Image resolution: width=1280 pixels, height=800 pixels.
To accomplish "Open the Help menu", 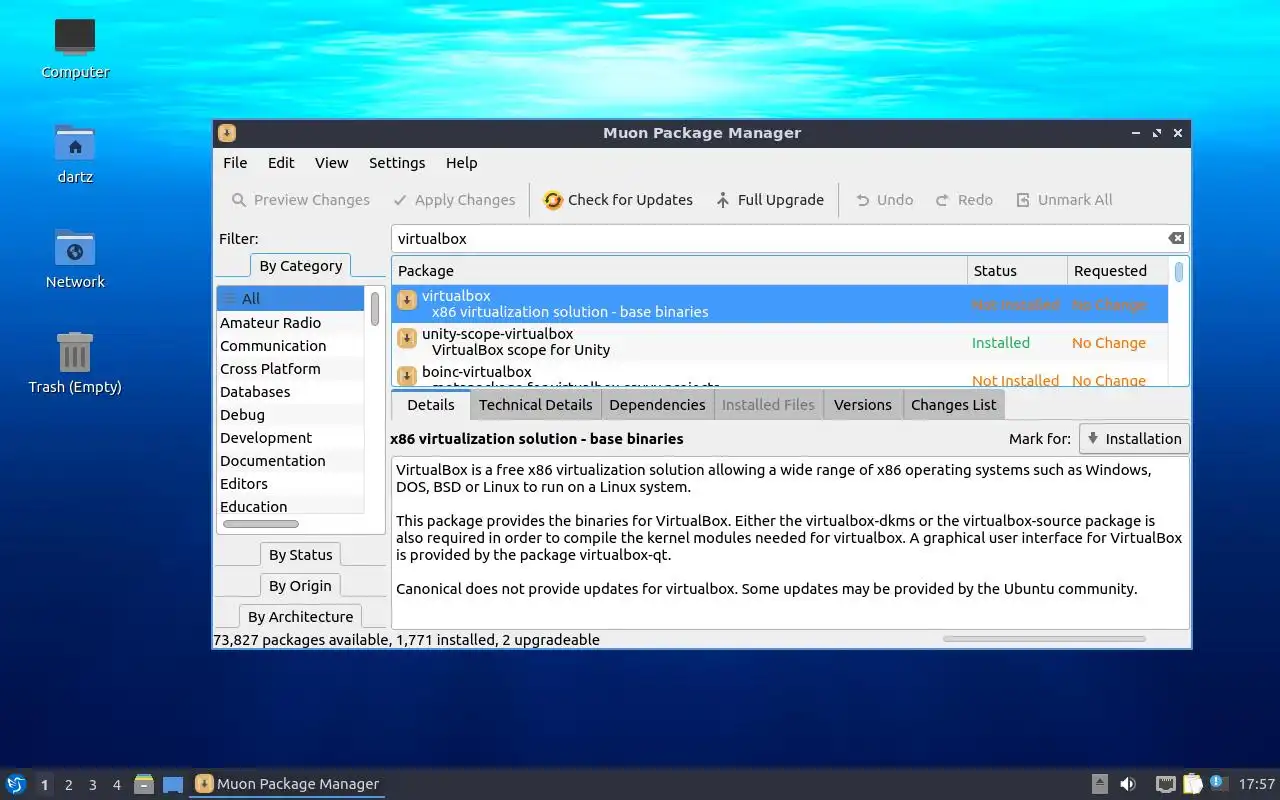I will pyautogui.click(x=462, y=163).
